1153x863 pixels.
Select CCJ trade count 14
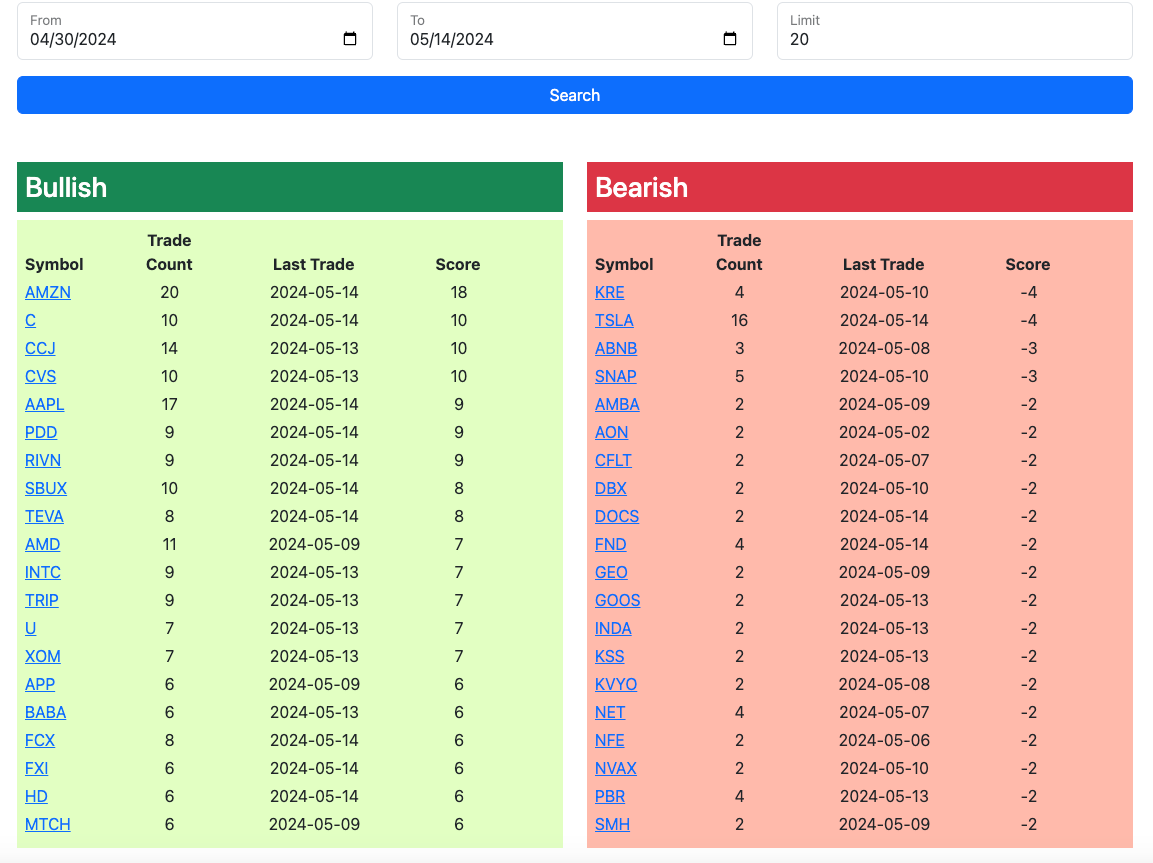pos(169,348)
